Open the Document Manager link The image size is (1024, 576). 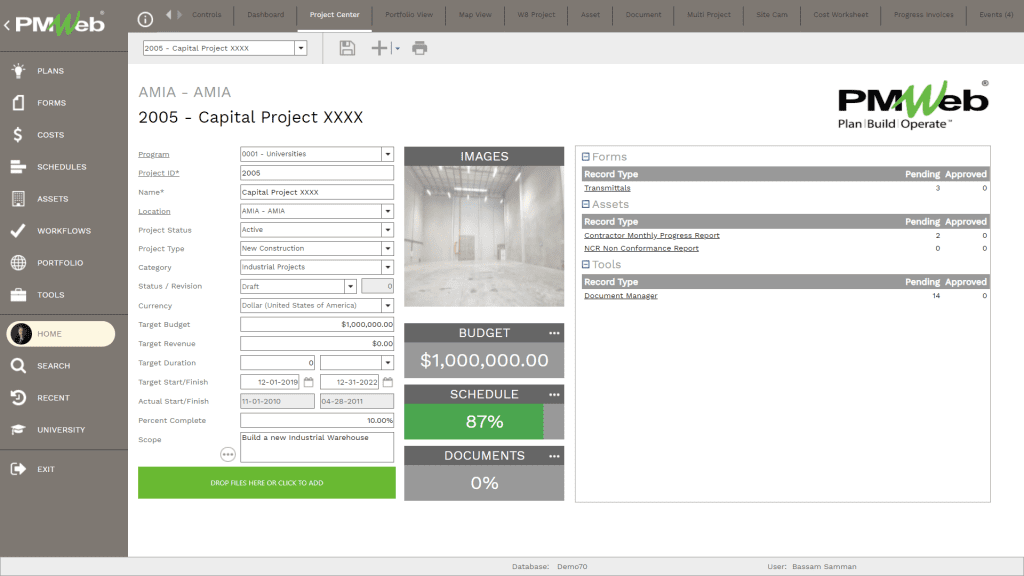pos(620,296)
